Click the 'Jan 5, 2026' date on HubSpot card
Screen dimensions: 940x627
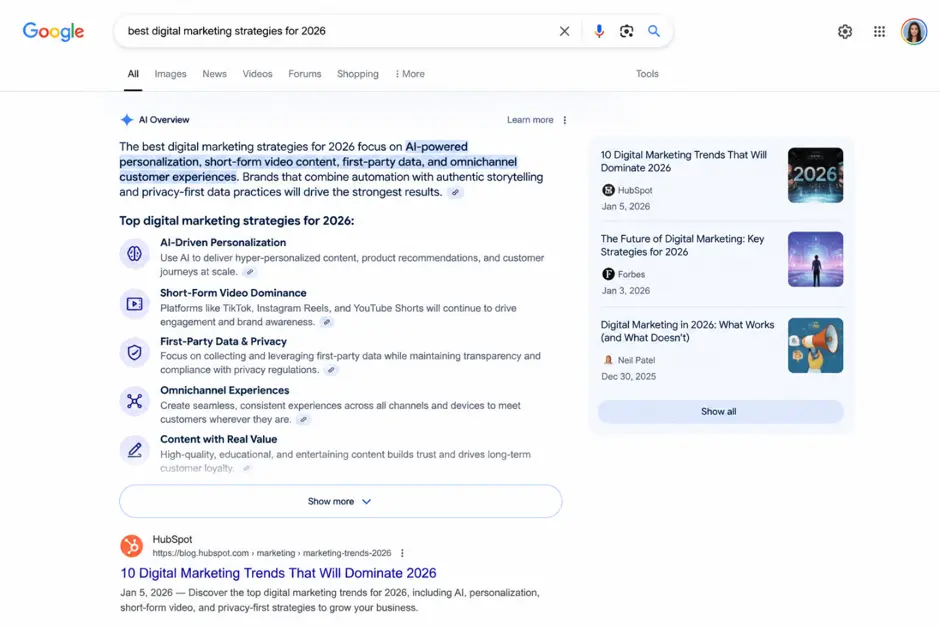pyautogui.click(x=625, y=206)
